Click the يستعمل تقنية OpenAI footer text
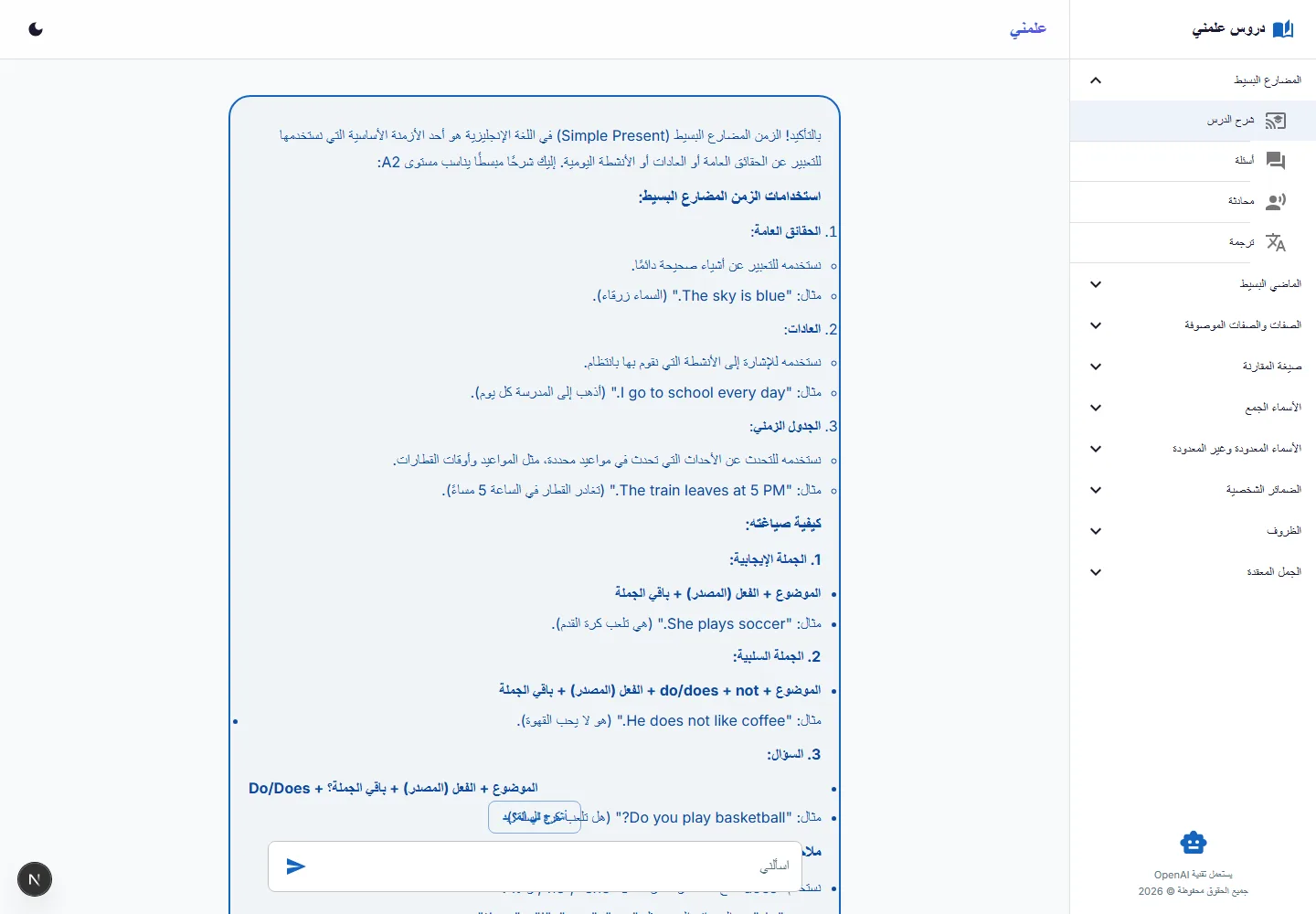The image size is (1316, 914). point(1193,875)
